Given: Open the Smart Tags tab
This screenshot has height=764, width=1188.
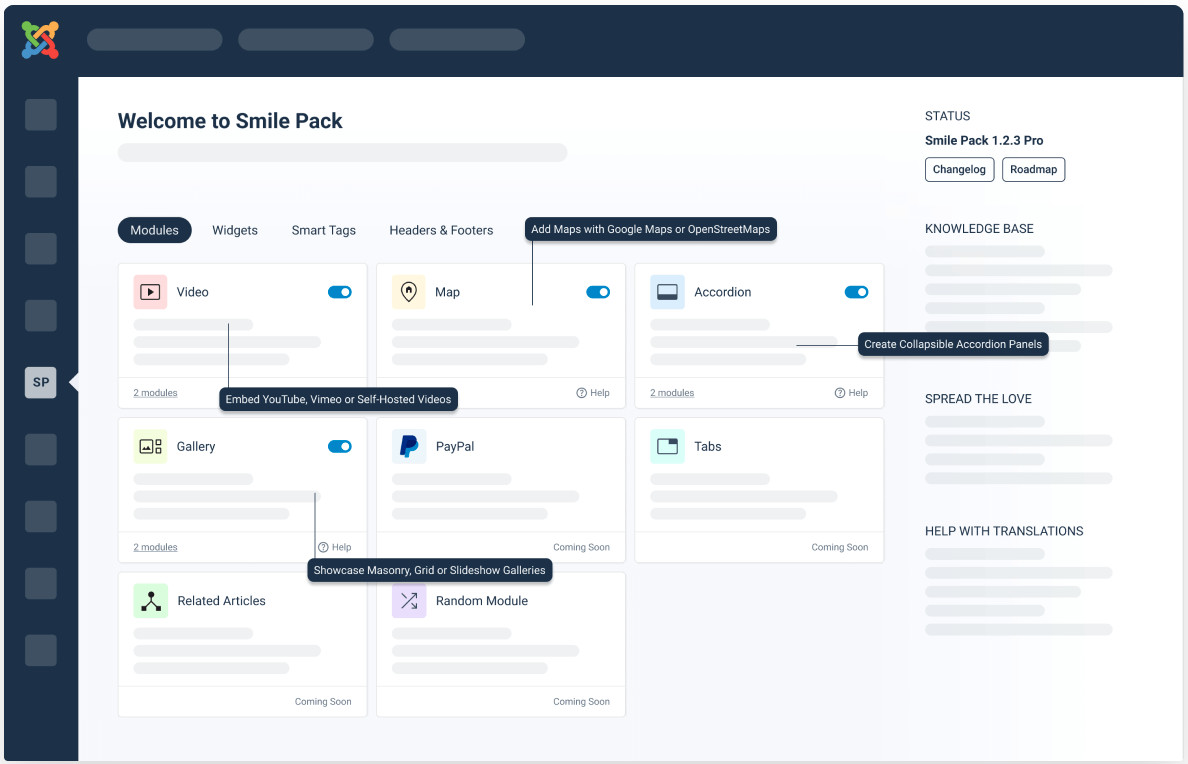Looking at the screenshot, I should click(x=323, y=230).
